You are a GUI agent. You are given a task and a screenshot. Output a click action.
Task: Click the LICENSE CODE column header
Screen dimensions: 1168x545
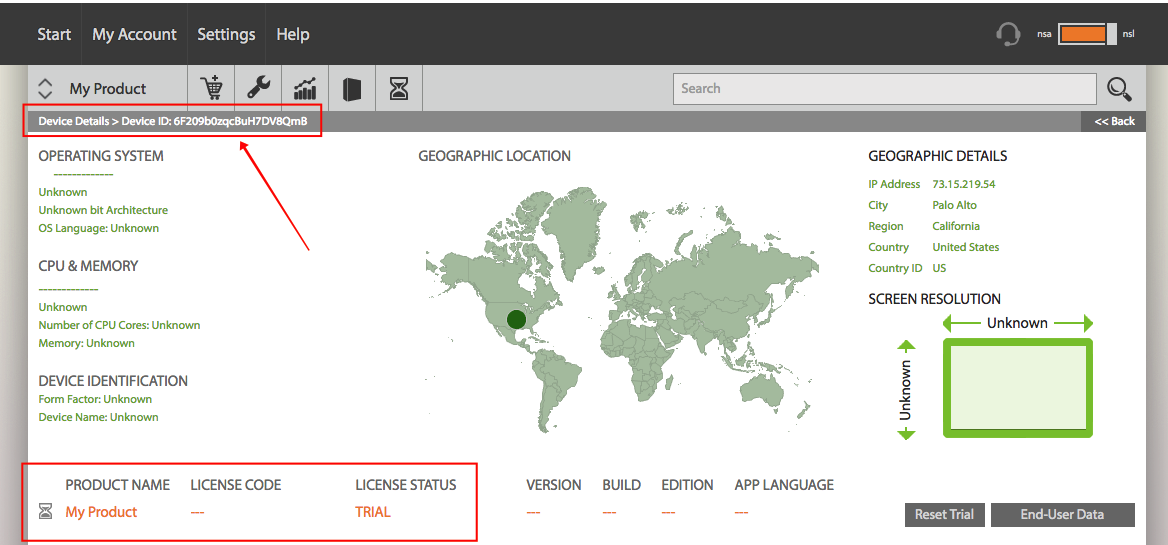[x=235, y=485]
